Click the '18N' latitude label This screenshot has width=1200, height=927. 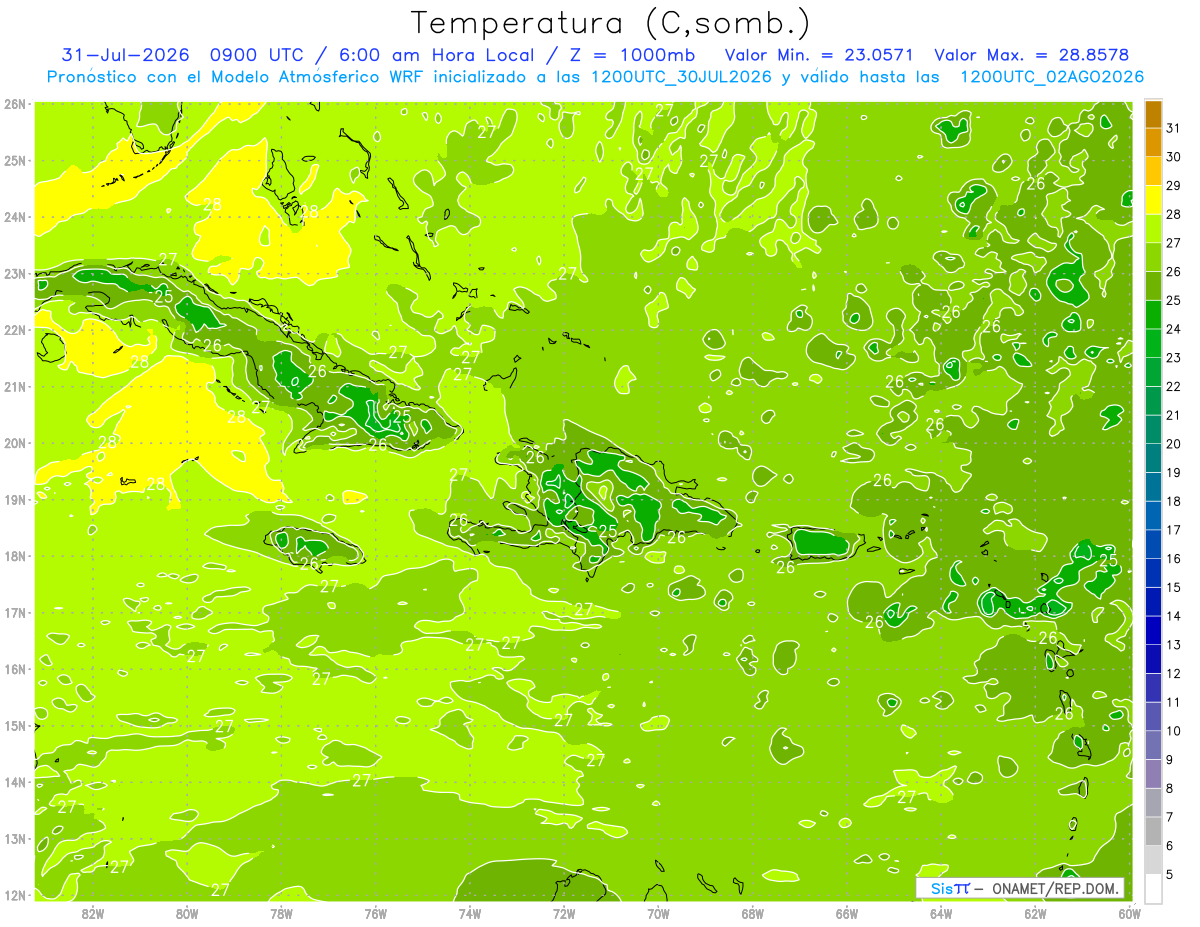pyautogui.click(x=15, y=556)
